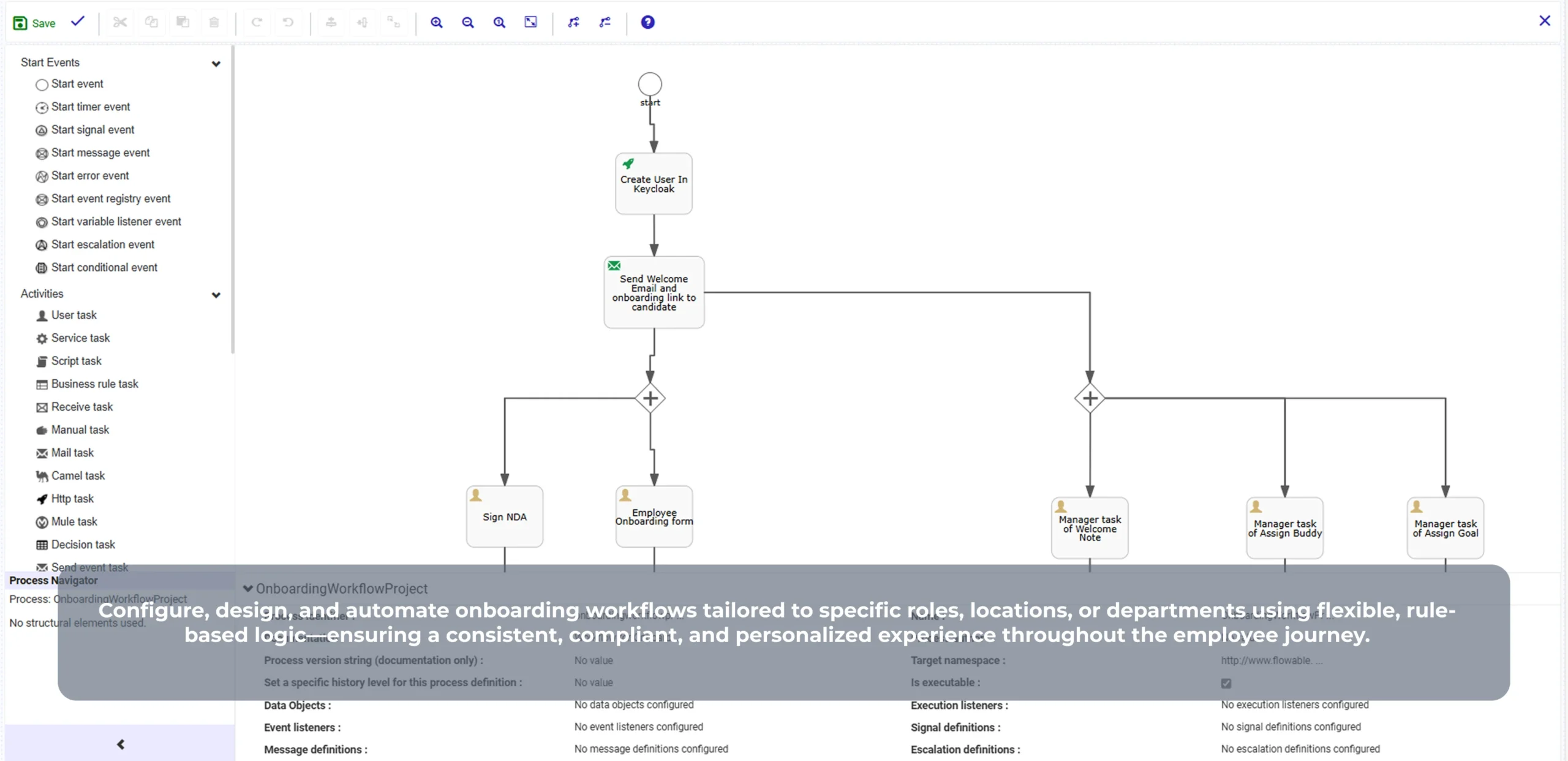Select Start conditional event palette item

(x=96, y=268)
